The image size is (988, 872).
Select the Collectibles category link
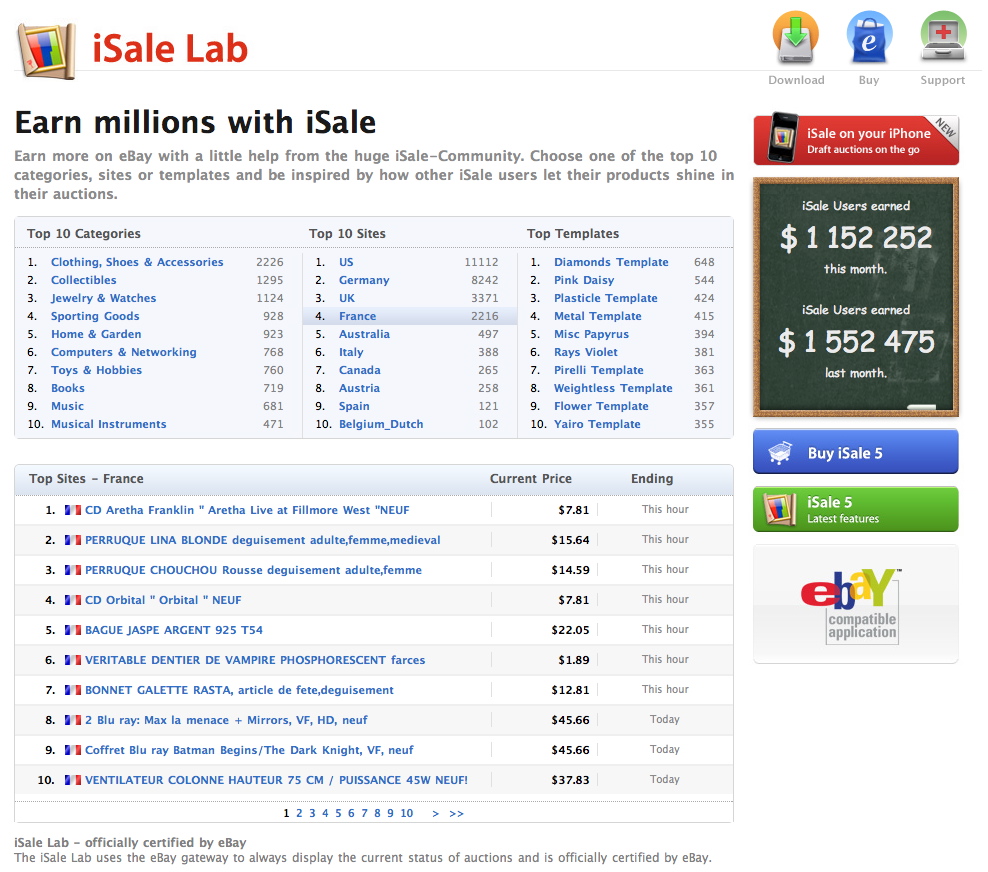click(x=83, y=280)
